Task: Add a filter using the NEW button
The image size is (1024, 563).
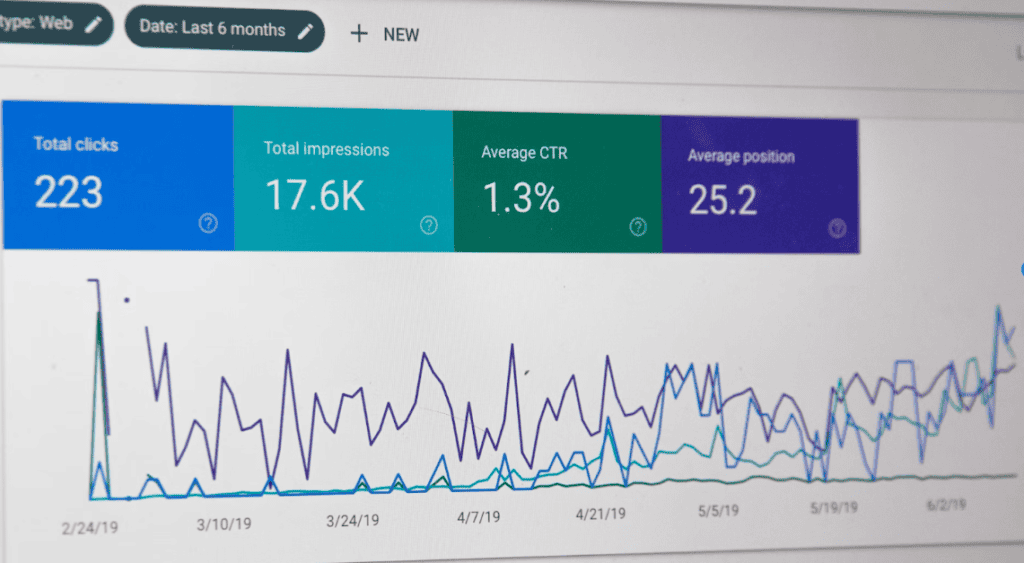Action: pos(385,34)
